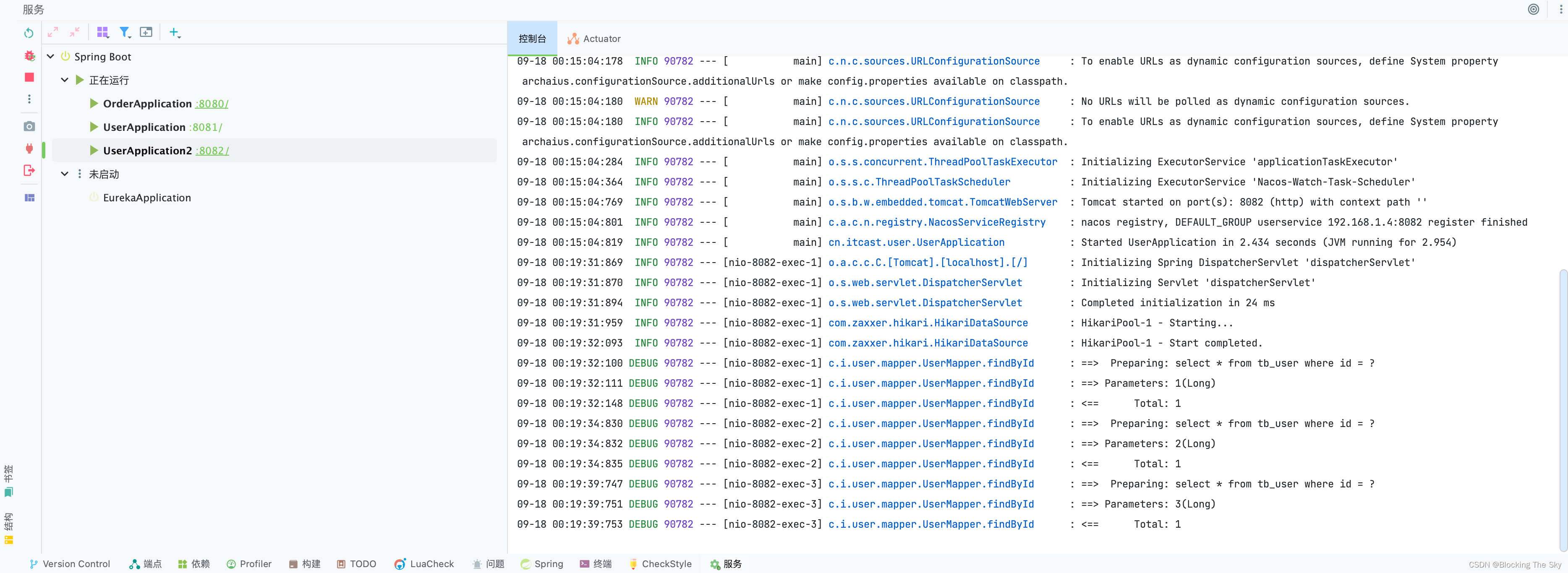Open the Version Control tool window
1568x573 pixels.
[69, 564]
